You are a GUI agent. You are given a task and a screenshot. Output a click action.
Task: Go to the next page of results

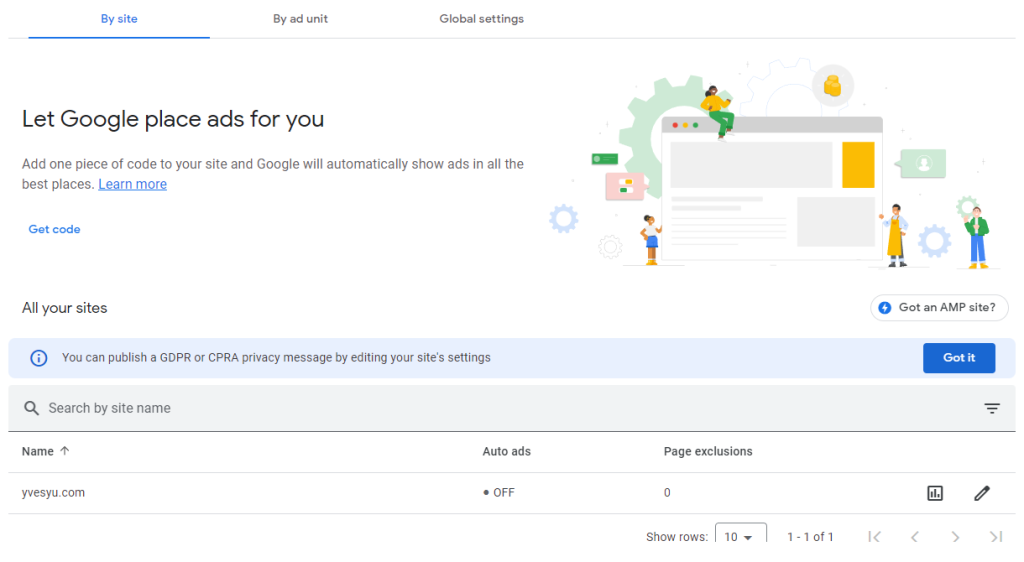pos(955,537)
